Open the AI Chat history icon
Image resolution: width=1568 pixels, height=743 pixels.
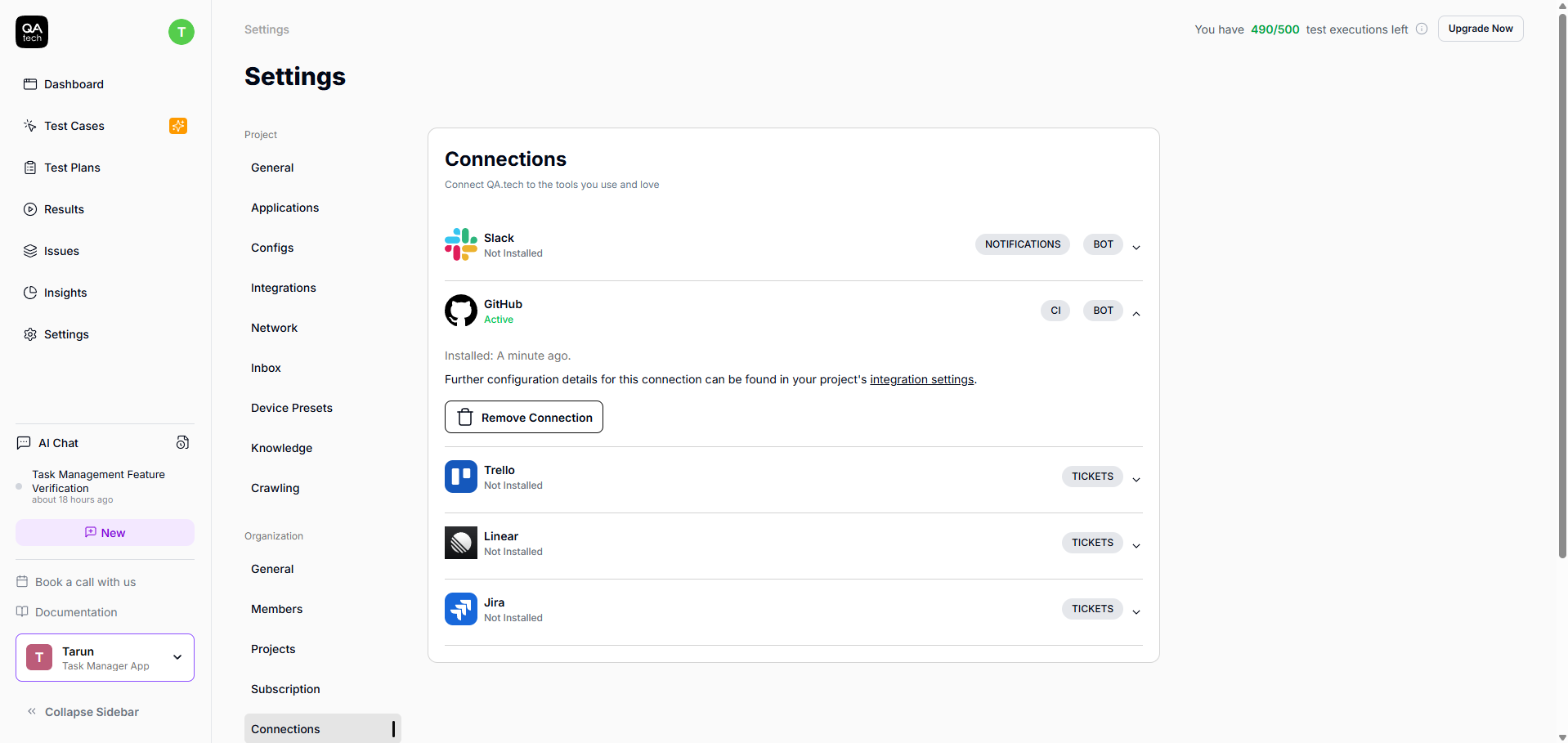pyautogui.click(x=182, y=442)
